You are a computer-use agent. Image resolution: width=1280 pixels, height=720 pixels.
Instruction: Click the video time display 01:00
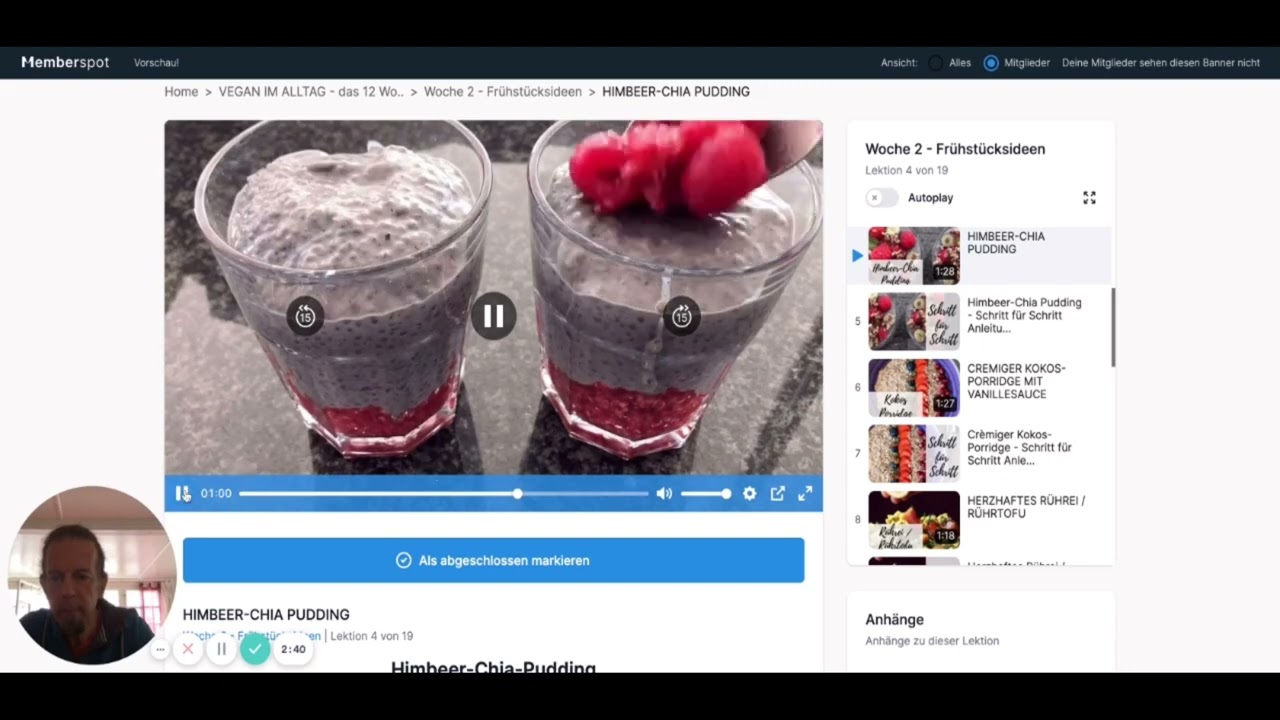point(216,493)
